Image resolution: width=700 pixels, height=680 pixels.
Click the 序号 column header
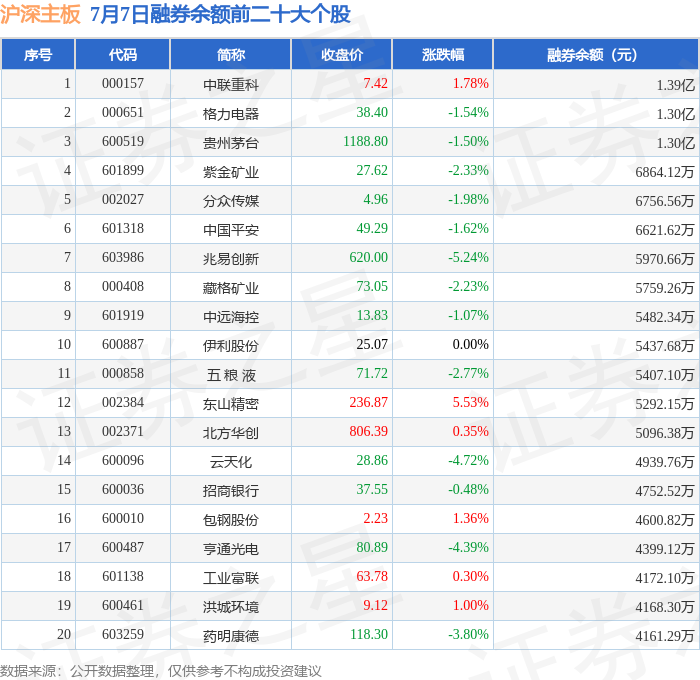tap(38, 54)
